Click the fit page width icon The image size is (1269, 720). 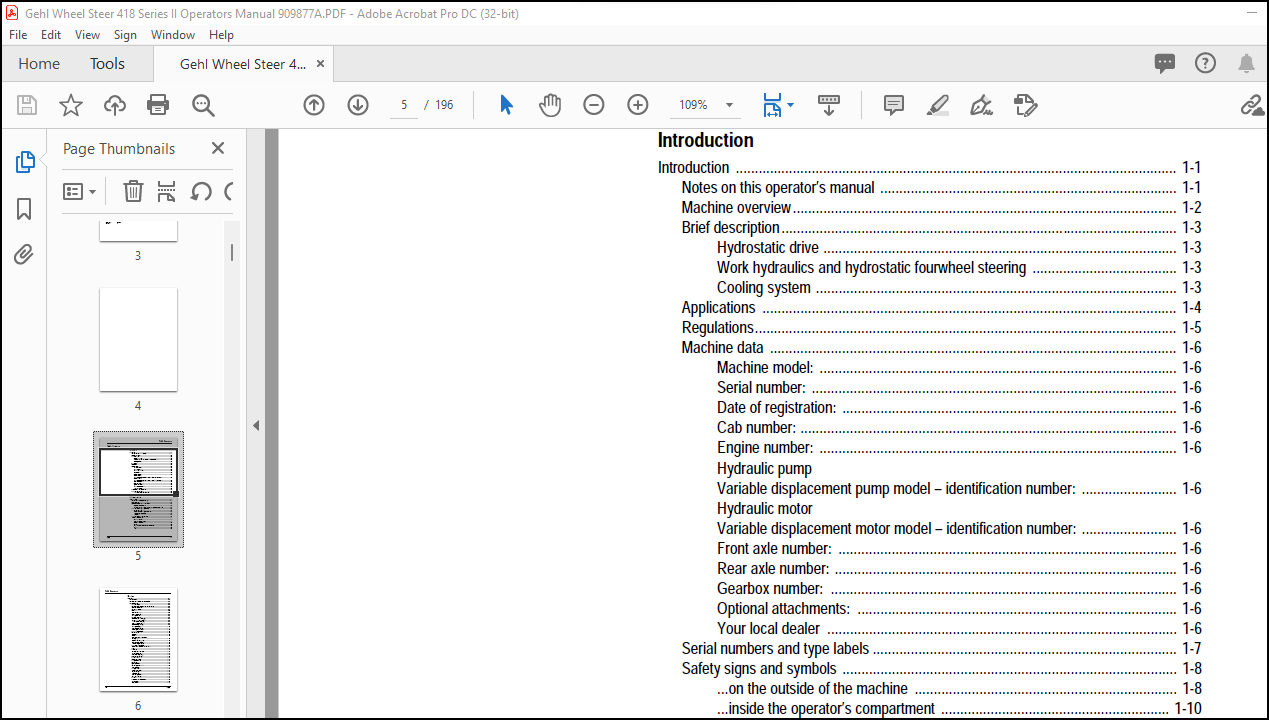pos(772,105)
